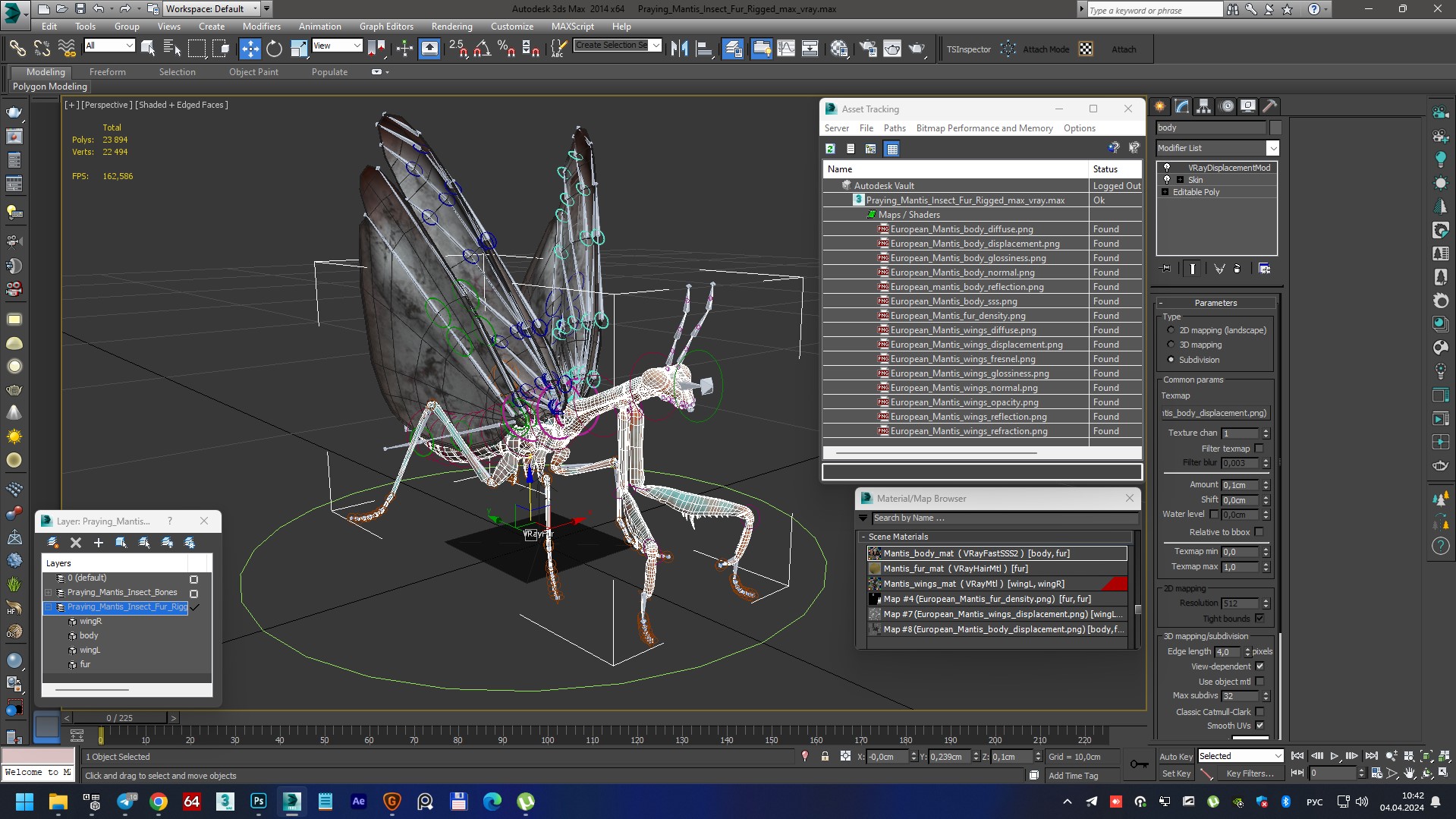Click Selection Lock toggle padlock icon
This screenshot has height=819, width=1456.
[x=825, y=756]
